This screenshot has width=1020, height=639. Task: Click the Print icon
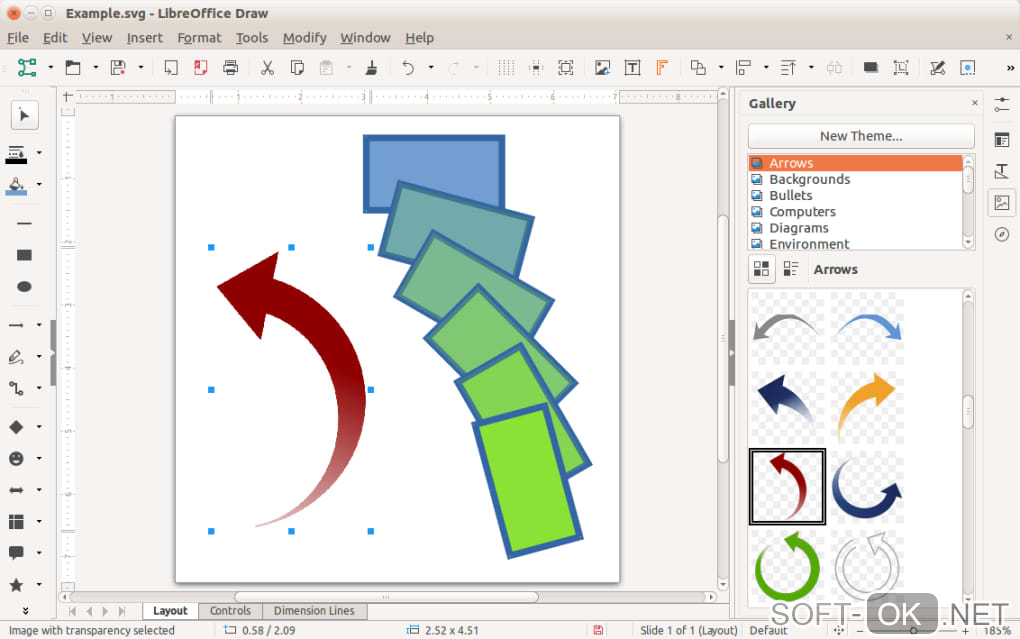click(x=230, y=67)
